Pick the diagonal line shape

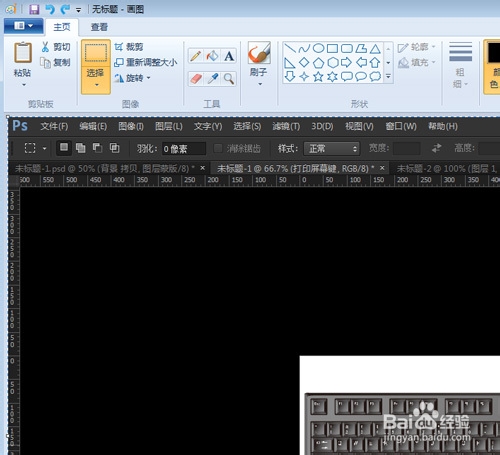pyautogui.click(x=290, y=49)
